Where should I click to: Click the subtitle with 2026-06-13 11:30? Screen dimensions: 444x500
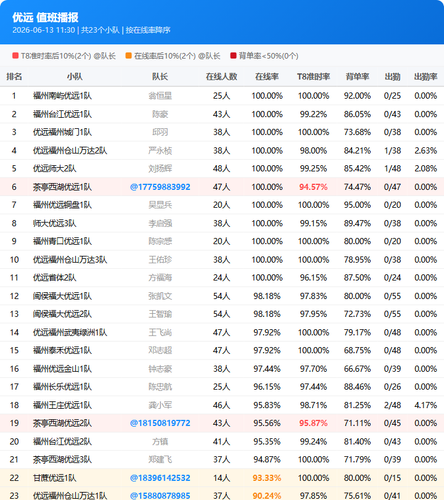click(x=91, y=30)
